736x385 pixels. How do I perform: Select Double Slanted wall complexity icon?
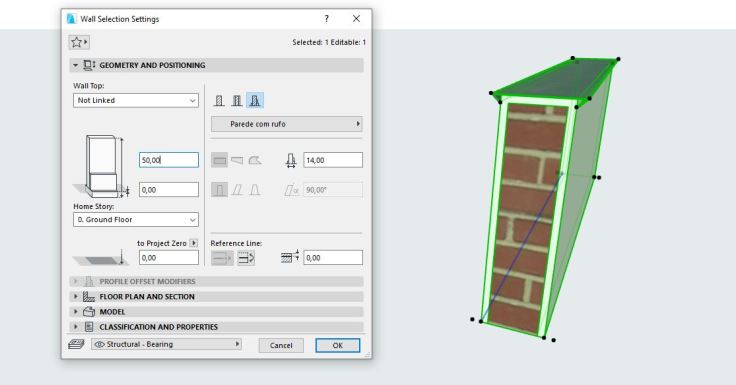(x=255, y=190)
